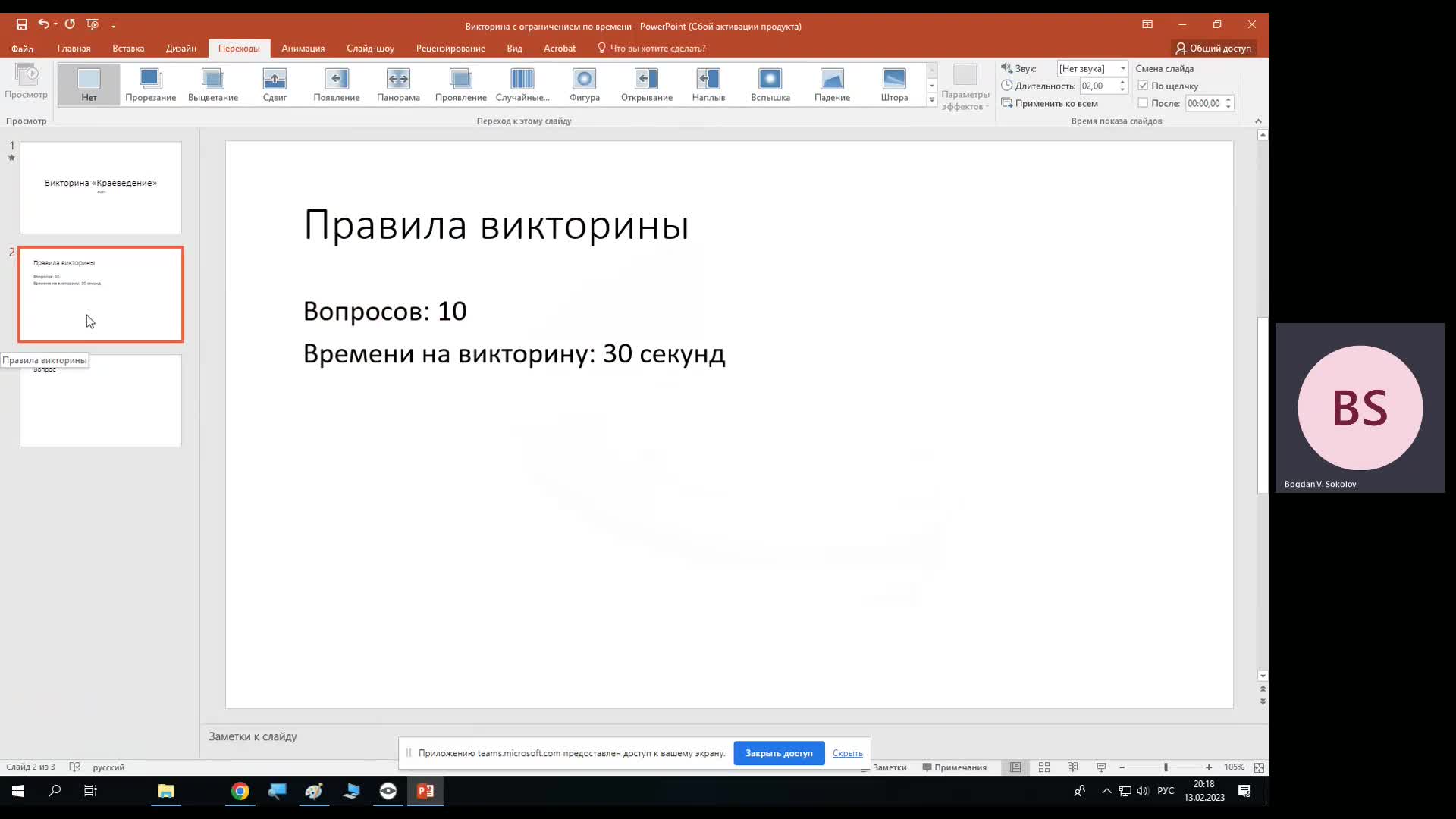Start slideshow from beginning in quick access toolbar

click(93, 24)
